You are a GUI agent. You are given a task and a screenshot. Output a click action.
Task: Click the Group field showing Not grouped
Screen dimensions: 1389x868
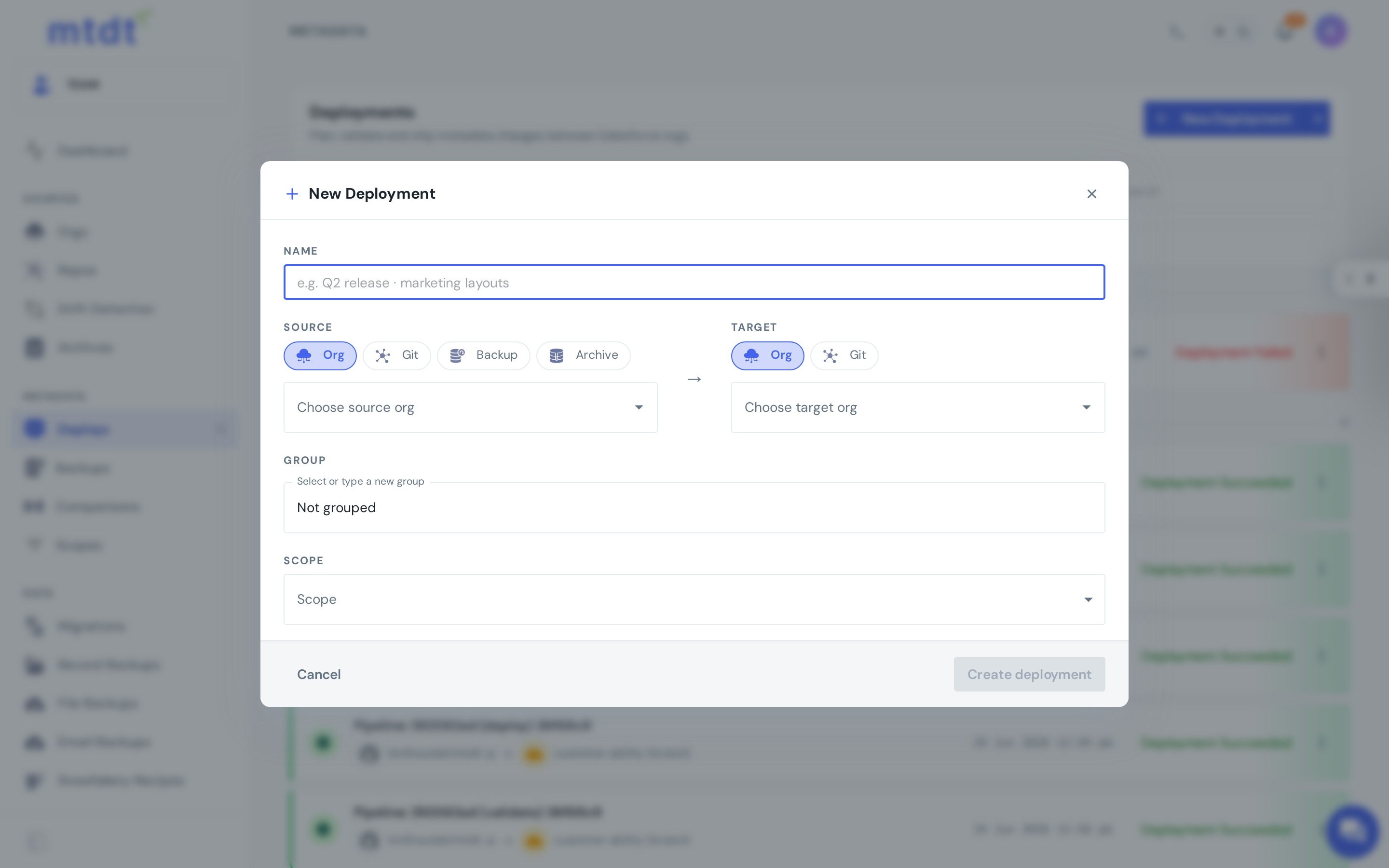tap(694, 507)
